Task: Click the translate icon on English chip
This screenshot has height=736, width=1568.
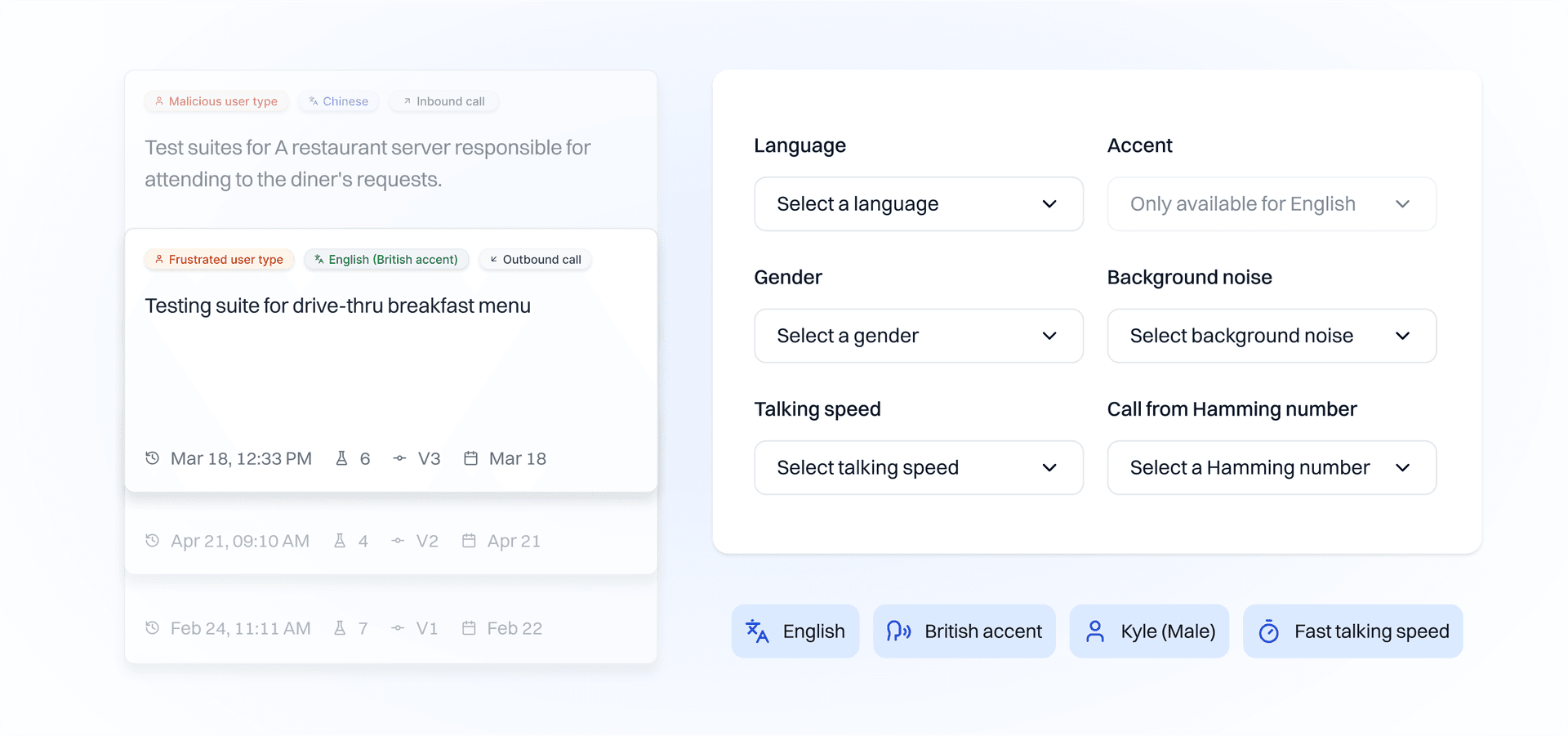Action: point(757,631)
